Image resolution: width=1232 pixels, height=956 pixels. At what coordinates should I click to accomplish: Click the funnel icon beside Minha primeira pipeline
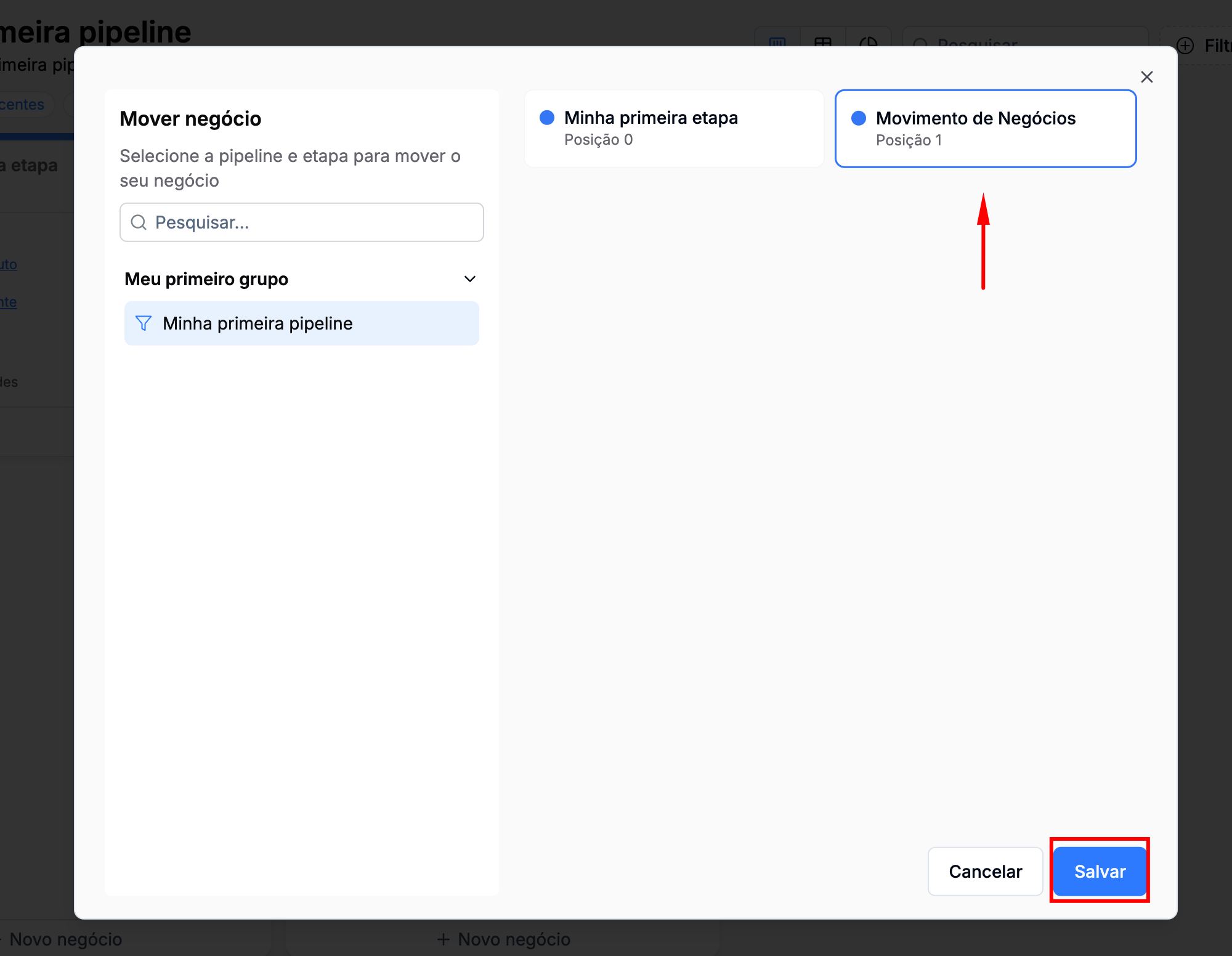143,323
